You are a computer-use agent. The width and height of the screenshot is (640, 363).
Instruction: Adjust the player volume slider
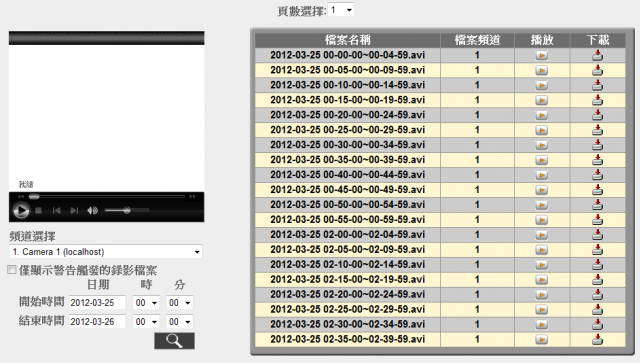point(127,210)
